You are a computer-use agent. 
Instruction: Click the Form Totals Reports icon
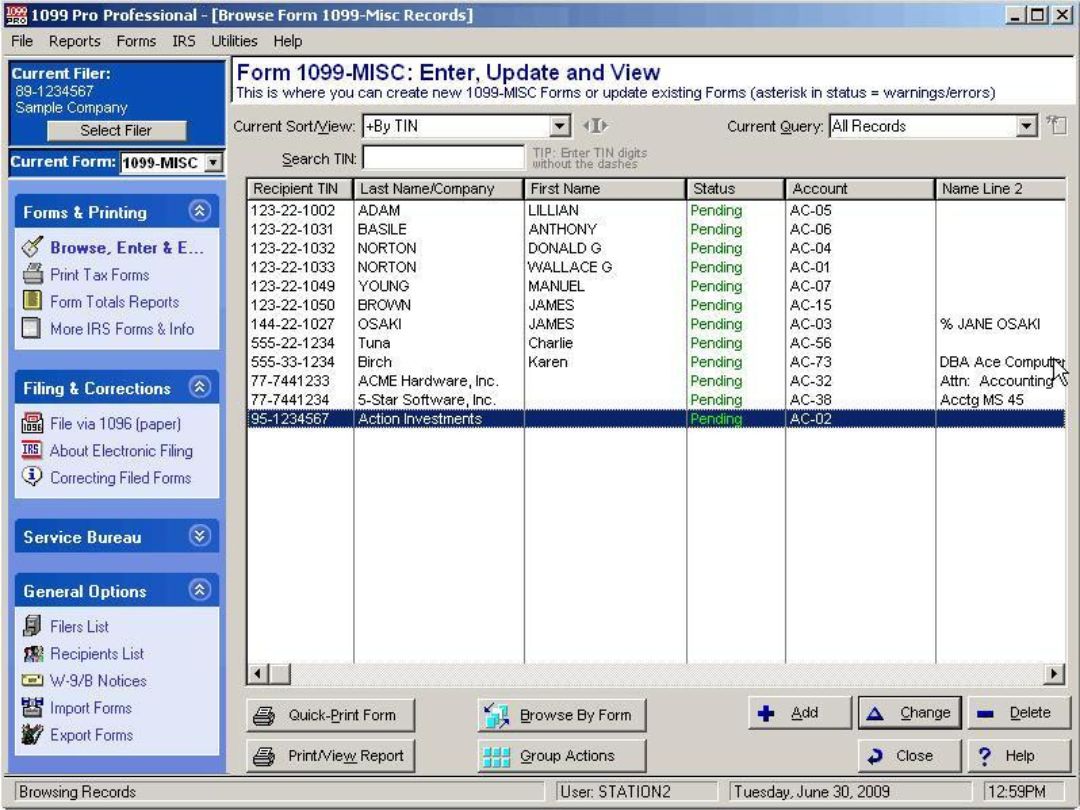point(32,300)
